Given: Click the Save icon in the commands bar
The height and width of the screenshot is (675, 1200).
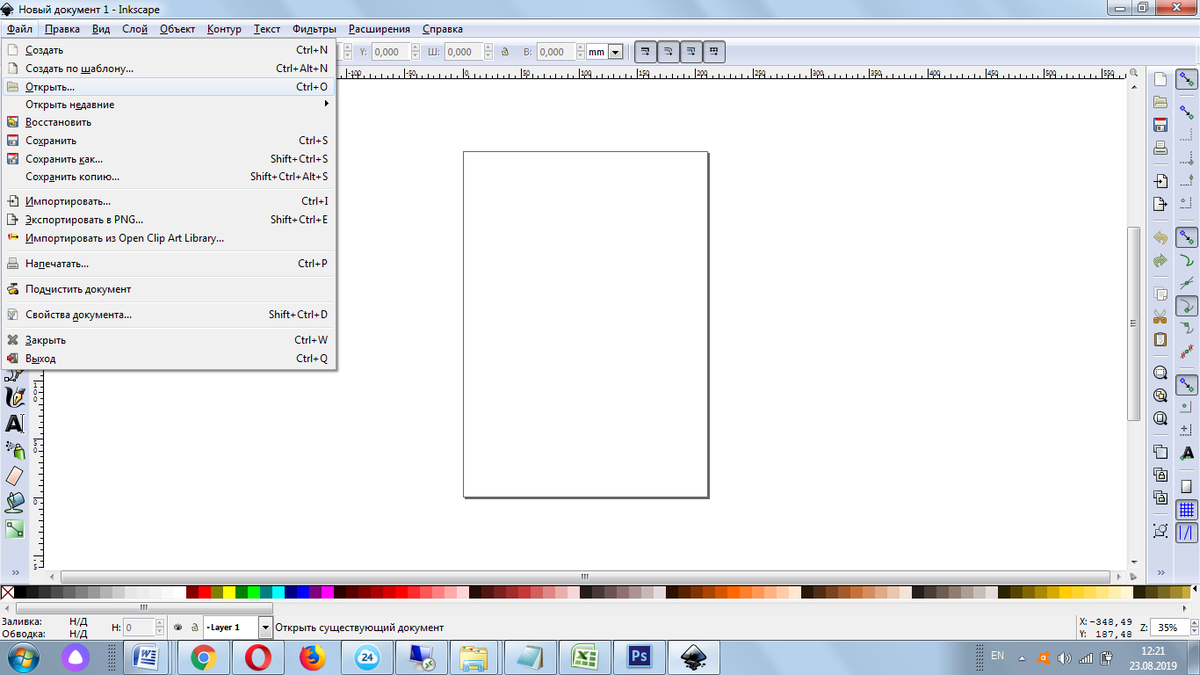Looking at the screenshot, I should [x=1160, y=125].
